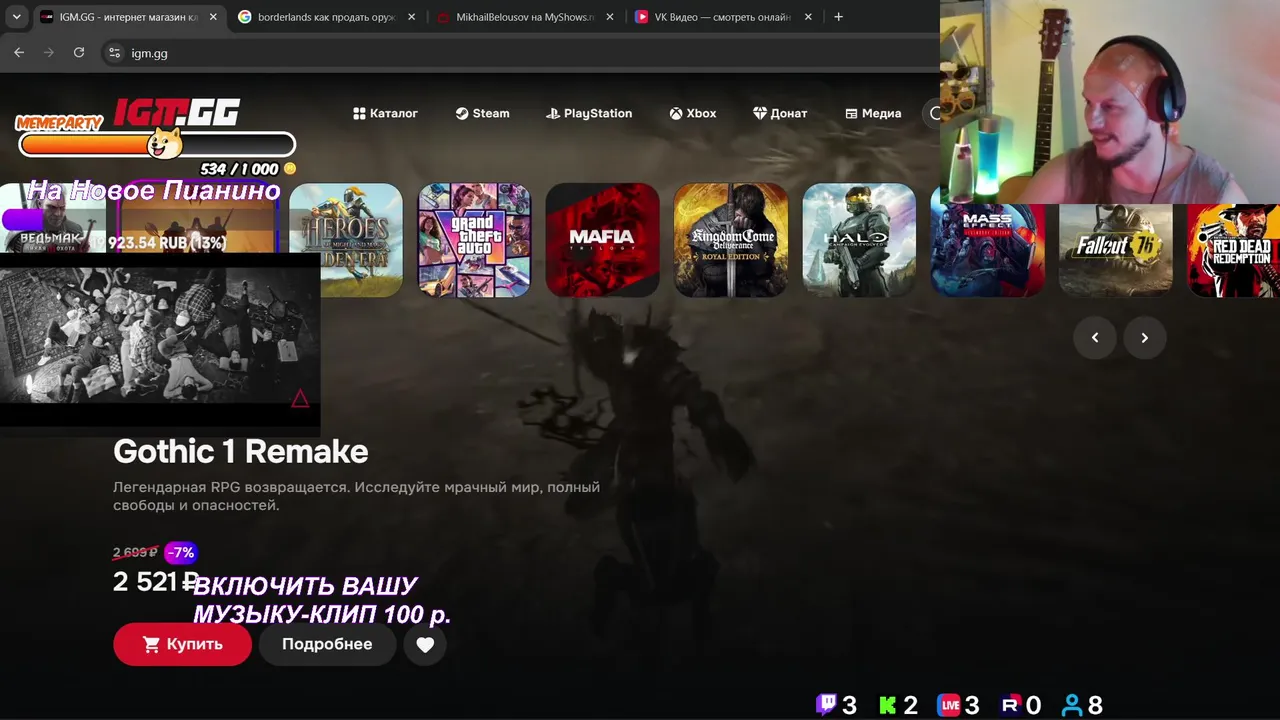Open Подробнее details for Gothic 1 Remake
This screenshot has height=720, width=1280.
tap(327, 644)
